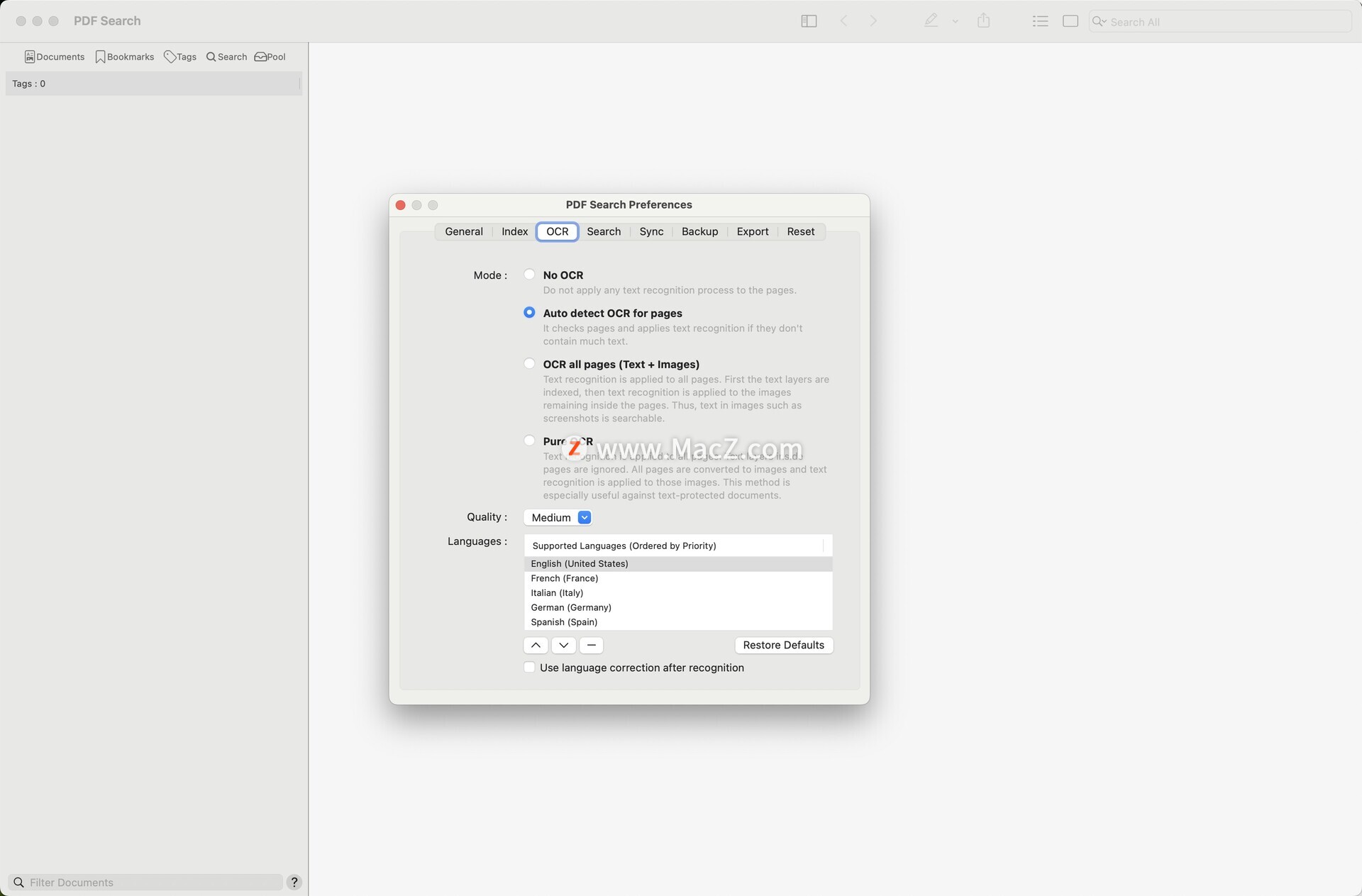
Task: Select Auto detect OCR for pages
Action: pos(529,313)
